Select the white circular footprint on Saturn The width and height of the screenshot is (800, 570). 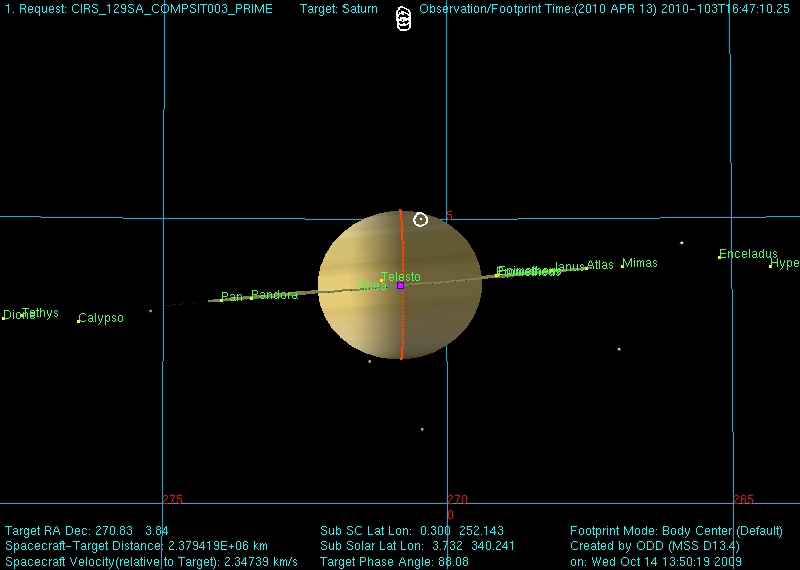click(420, 219)
